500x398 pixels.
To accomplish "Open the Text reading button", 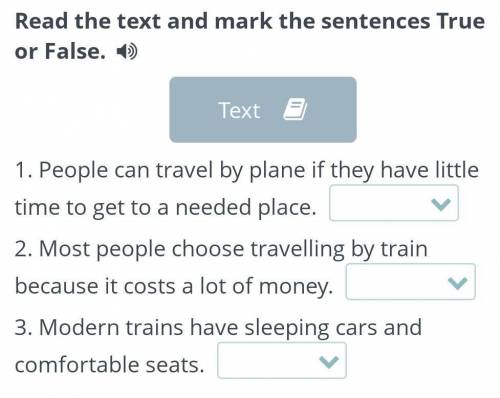I will click(x=263, y=110).
